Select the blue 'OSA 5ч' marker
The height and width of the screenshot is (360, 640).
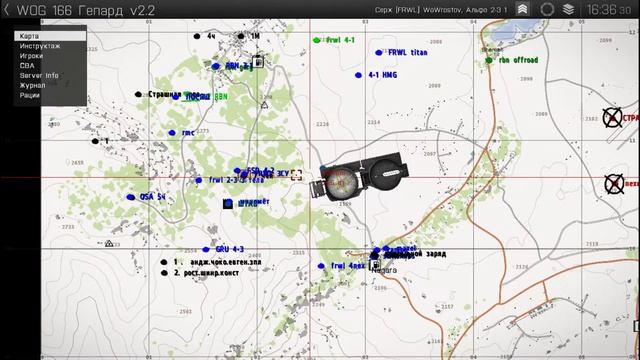pos(131,197)
